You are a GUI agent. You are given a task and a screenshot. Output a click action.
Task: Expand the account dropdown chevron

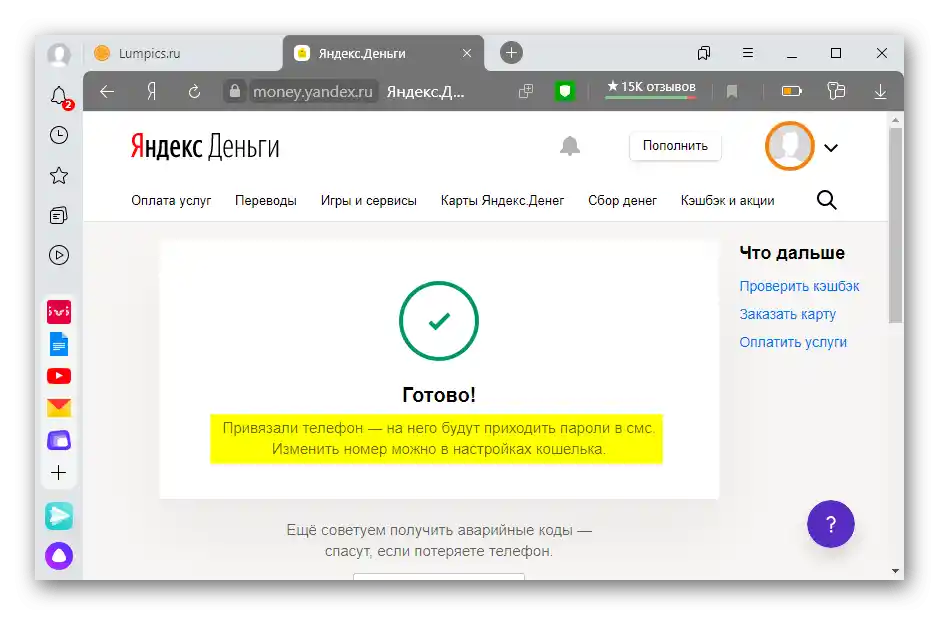831,147
